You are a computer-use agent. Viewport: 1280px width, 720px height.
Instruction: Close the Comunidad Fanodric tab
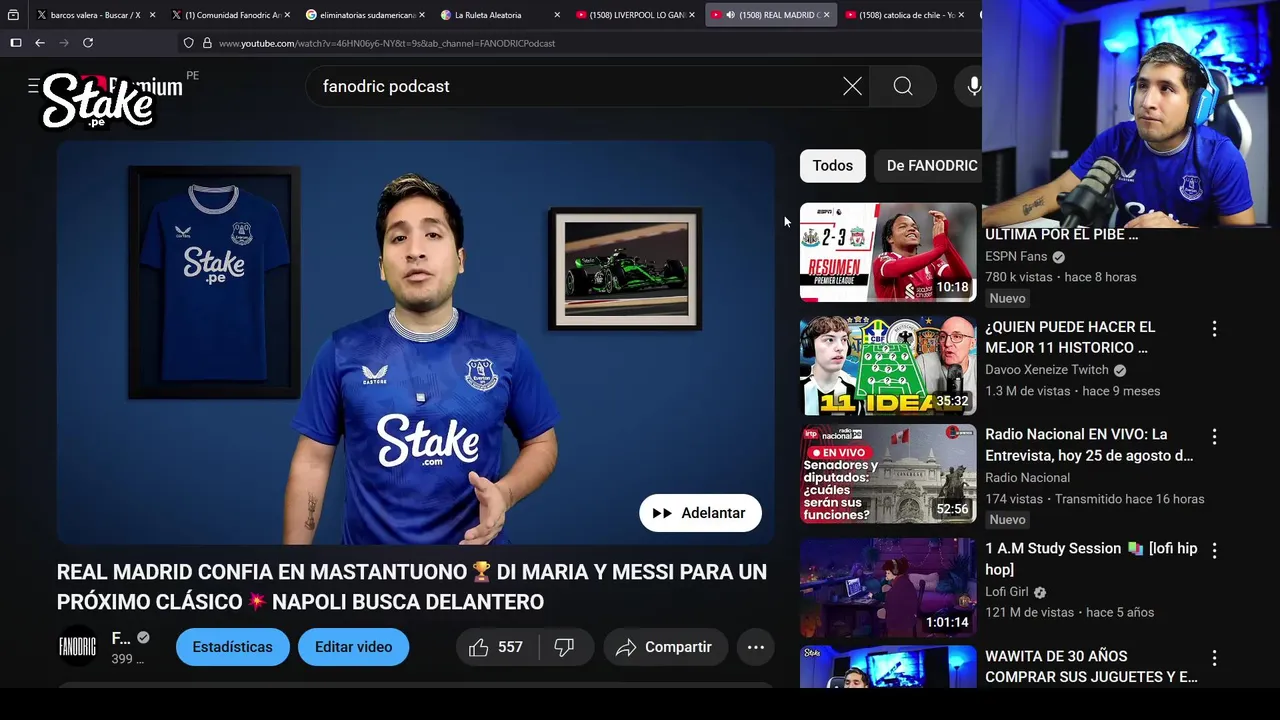pyautogui.click(x=287, y=15)
